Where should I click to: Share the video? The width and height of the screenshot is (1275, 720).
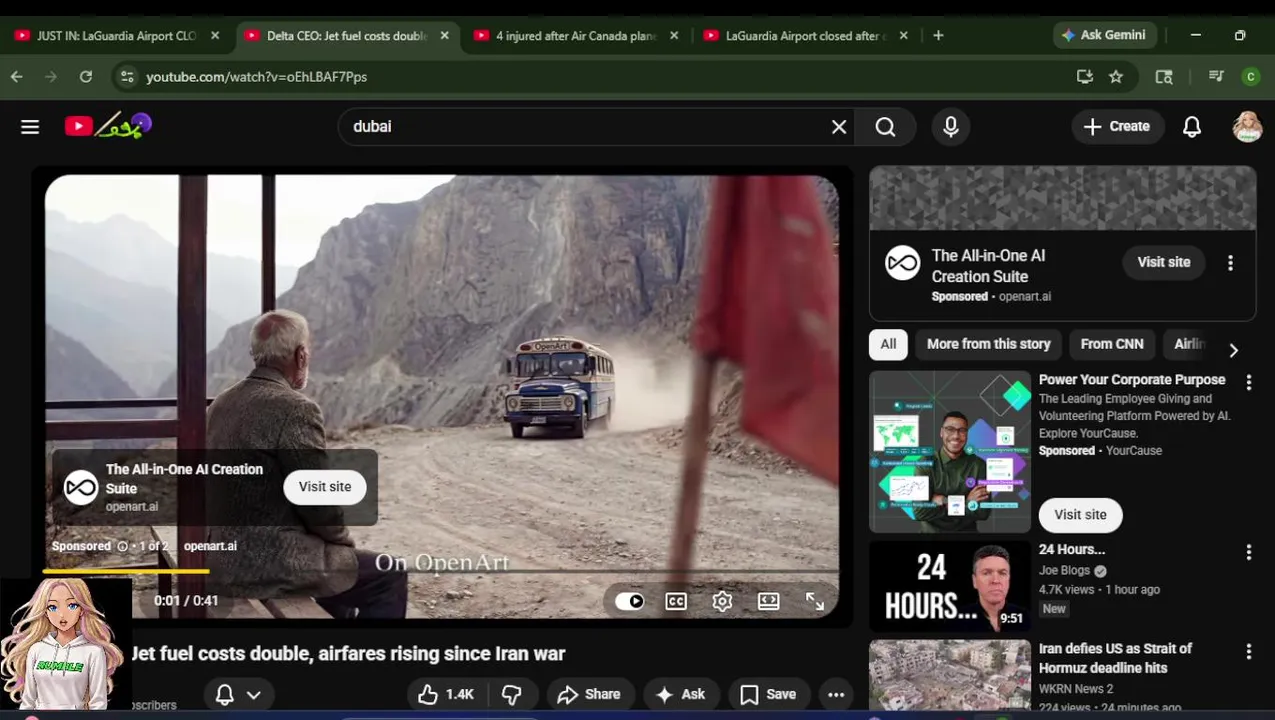589,694
